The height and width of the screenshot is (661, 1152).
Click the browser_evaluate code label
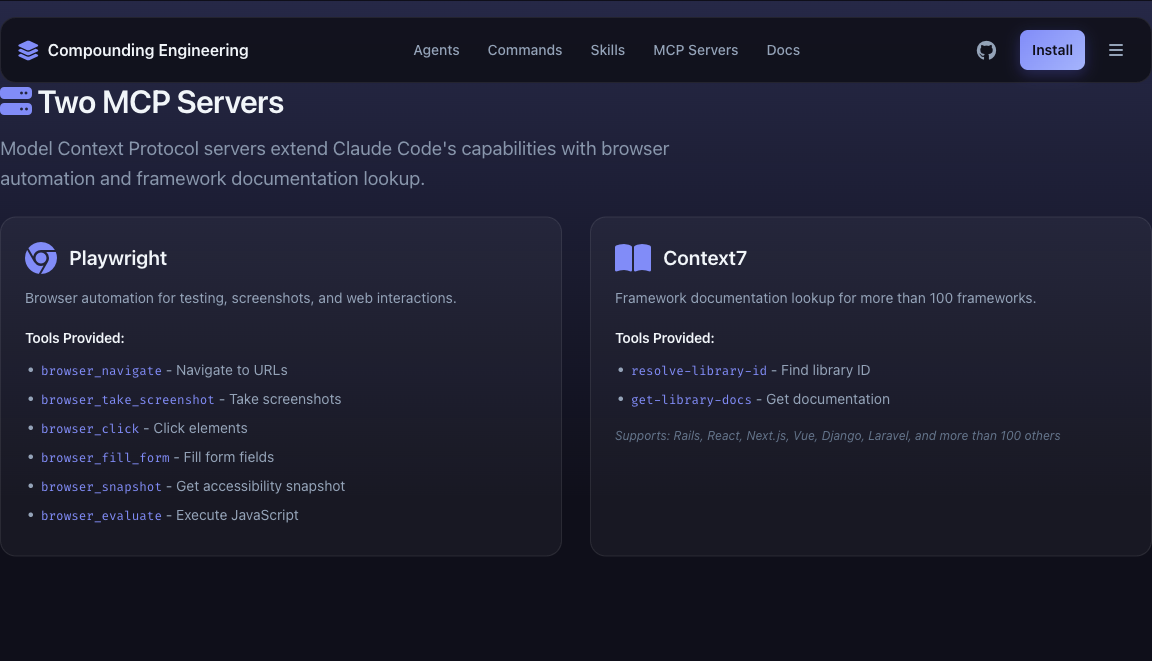coord(101,516)
